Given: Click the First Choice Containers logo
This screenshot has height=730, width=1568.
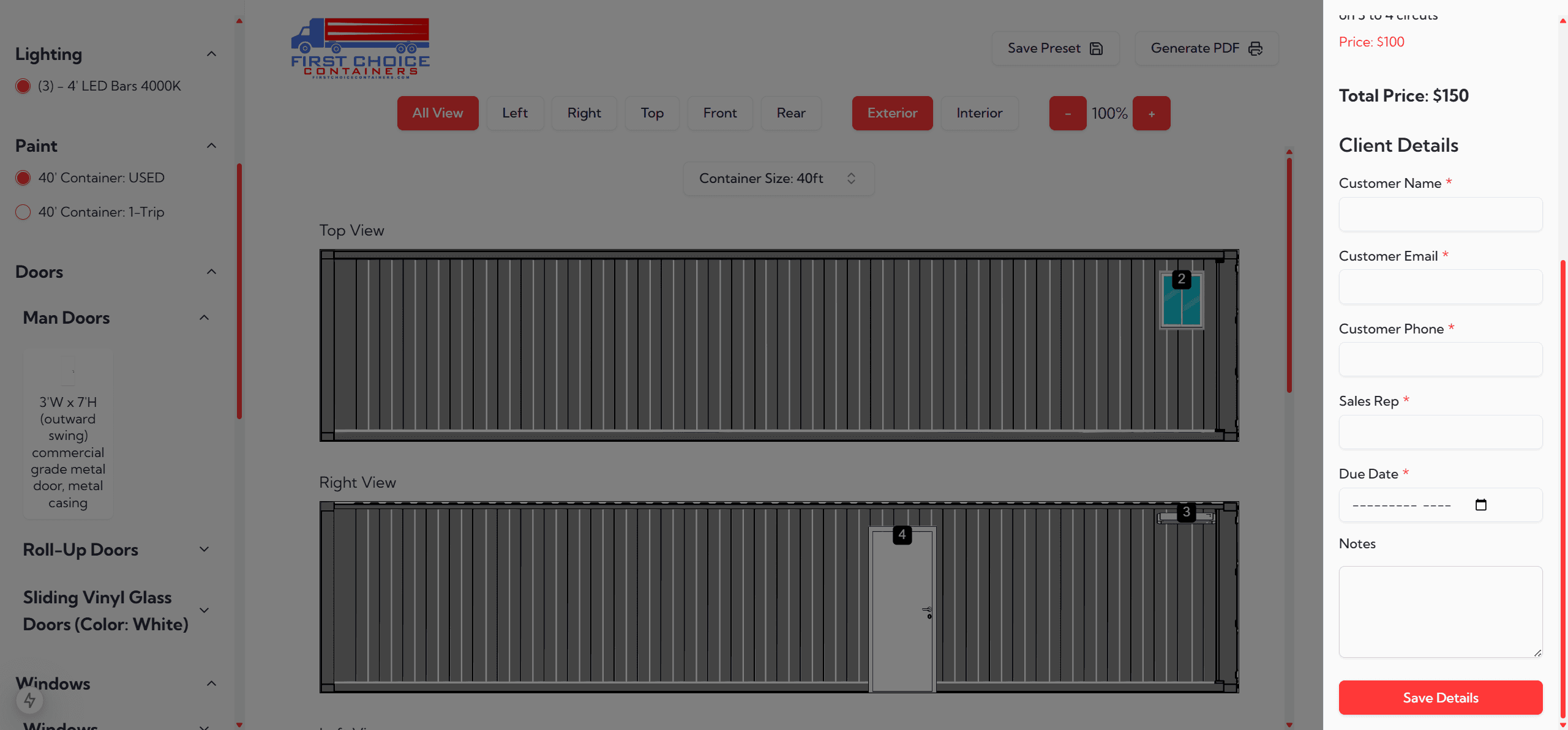Looking at the screenshot, I should click(360, 48).
